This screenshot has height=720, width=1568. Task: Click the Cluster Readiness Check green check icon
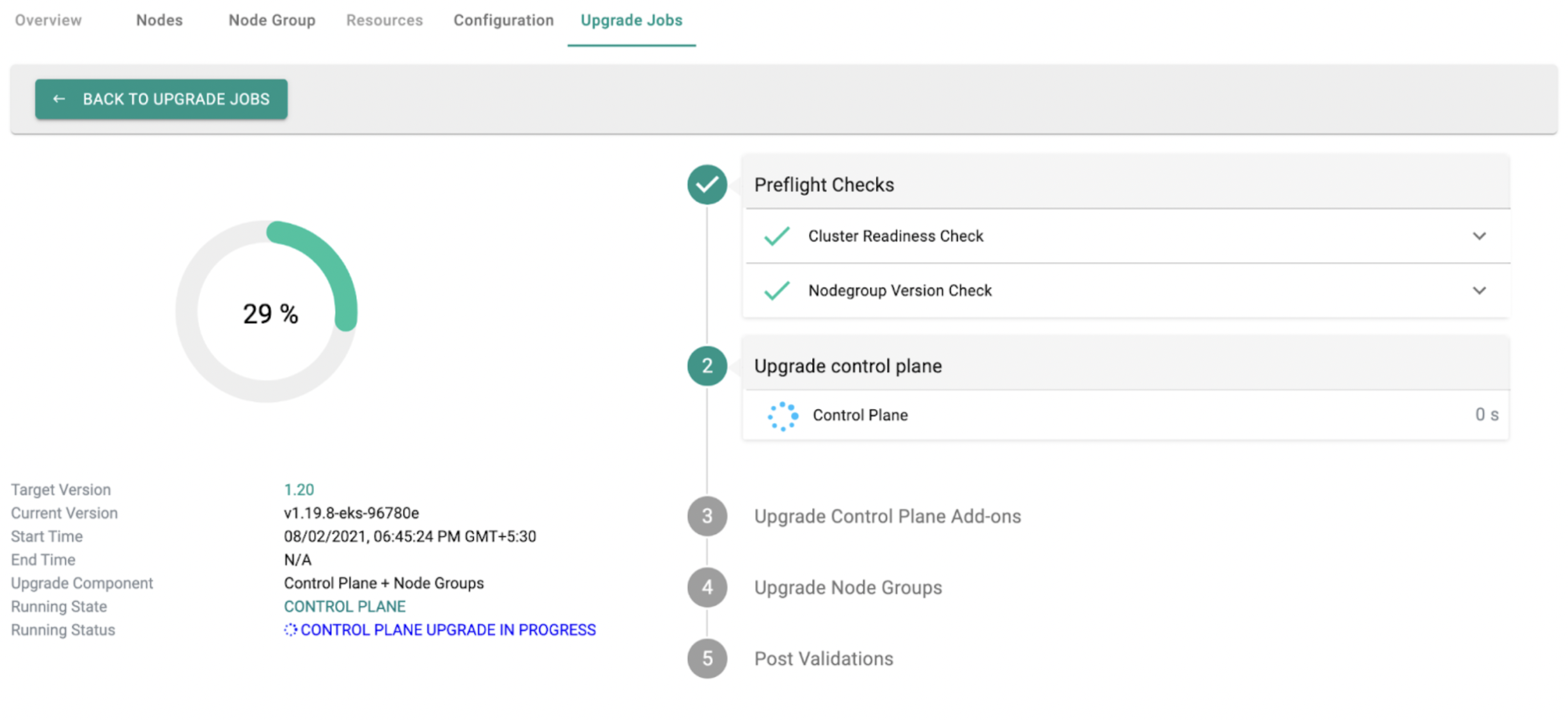[776, 236]
